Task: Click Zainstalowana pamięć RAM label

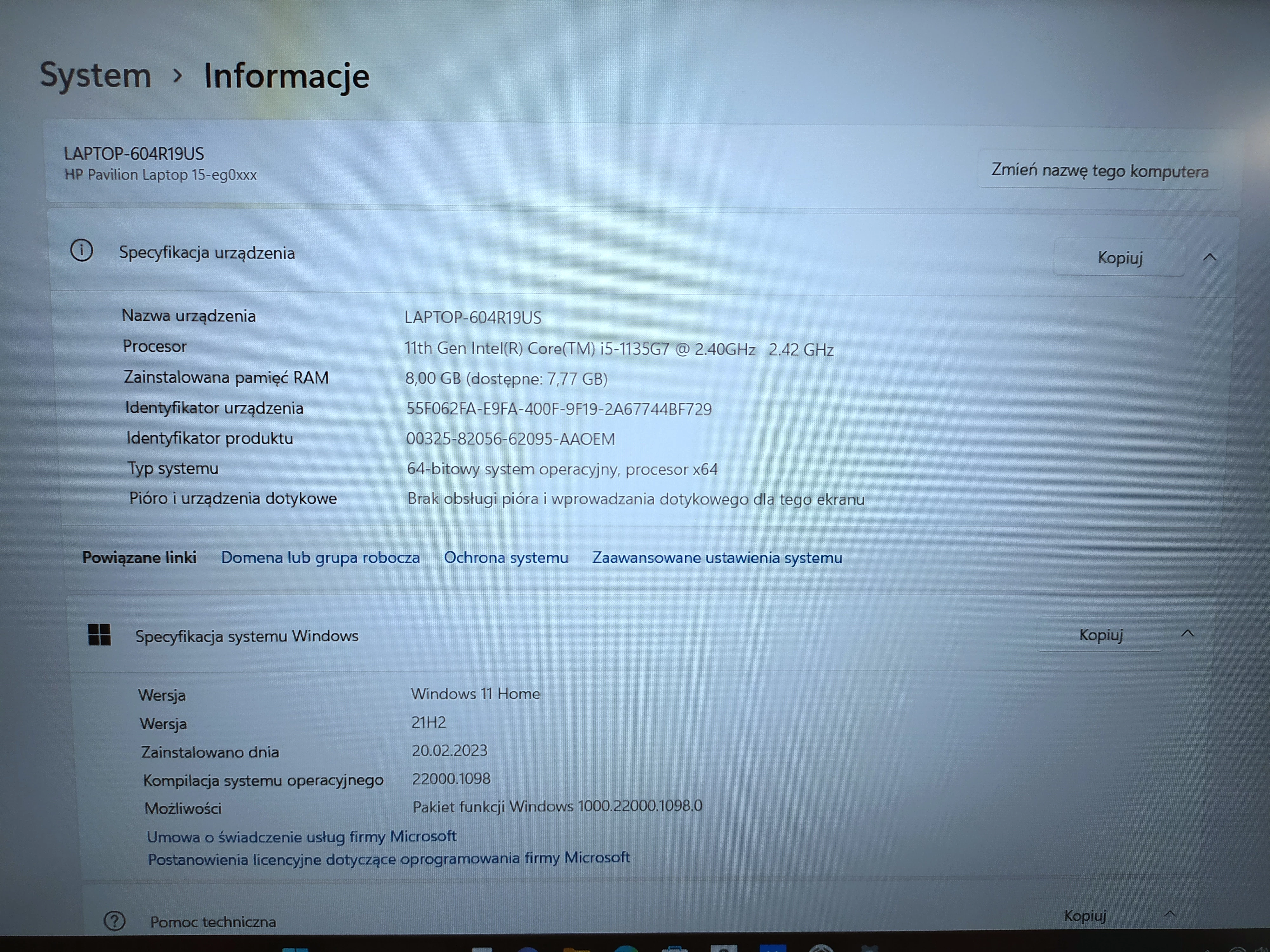Action: (x=226, y=378)
